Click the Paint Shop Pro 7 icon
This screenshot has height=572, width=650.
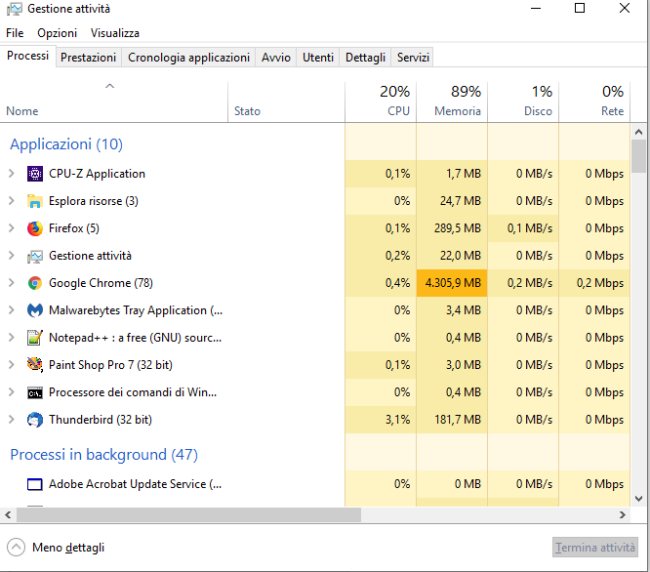click(x=35, y=365)
